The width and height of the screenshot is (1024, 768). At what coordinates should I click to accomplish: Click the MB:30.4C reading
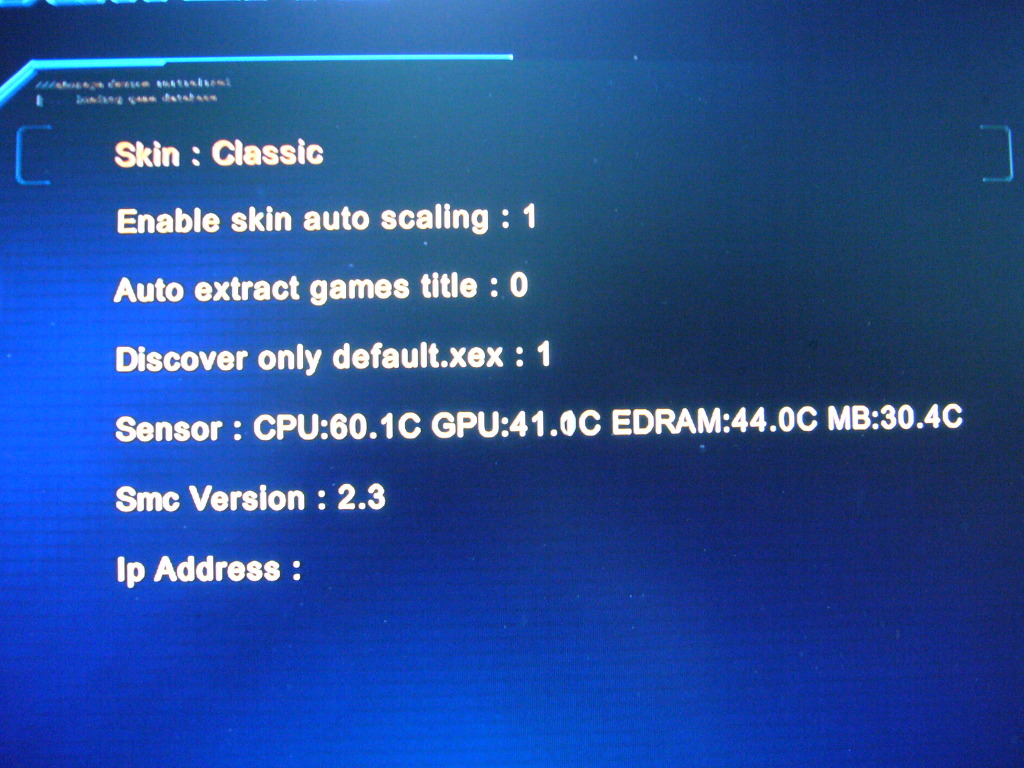(895, 417)
